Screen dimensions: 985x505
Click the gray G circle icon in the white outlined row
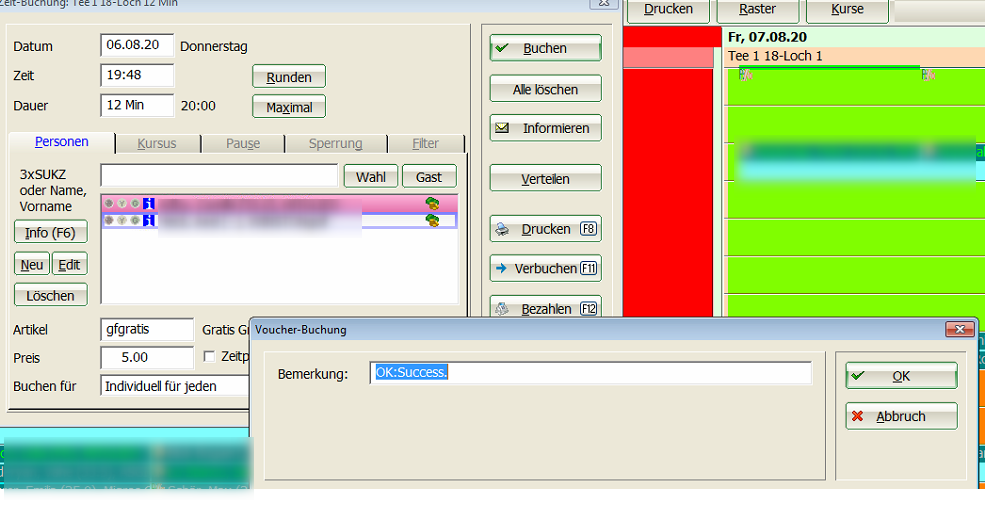point(134,220)
